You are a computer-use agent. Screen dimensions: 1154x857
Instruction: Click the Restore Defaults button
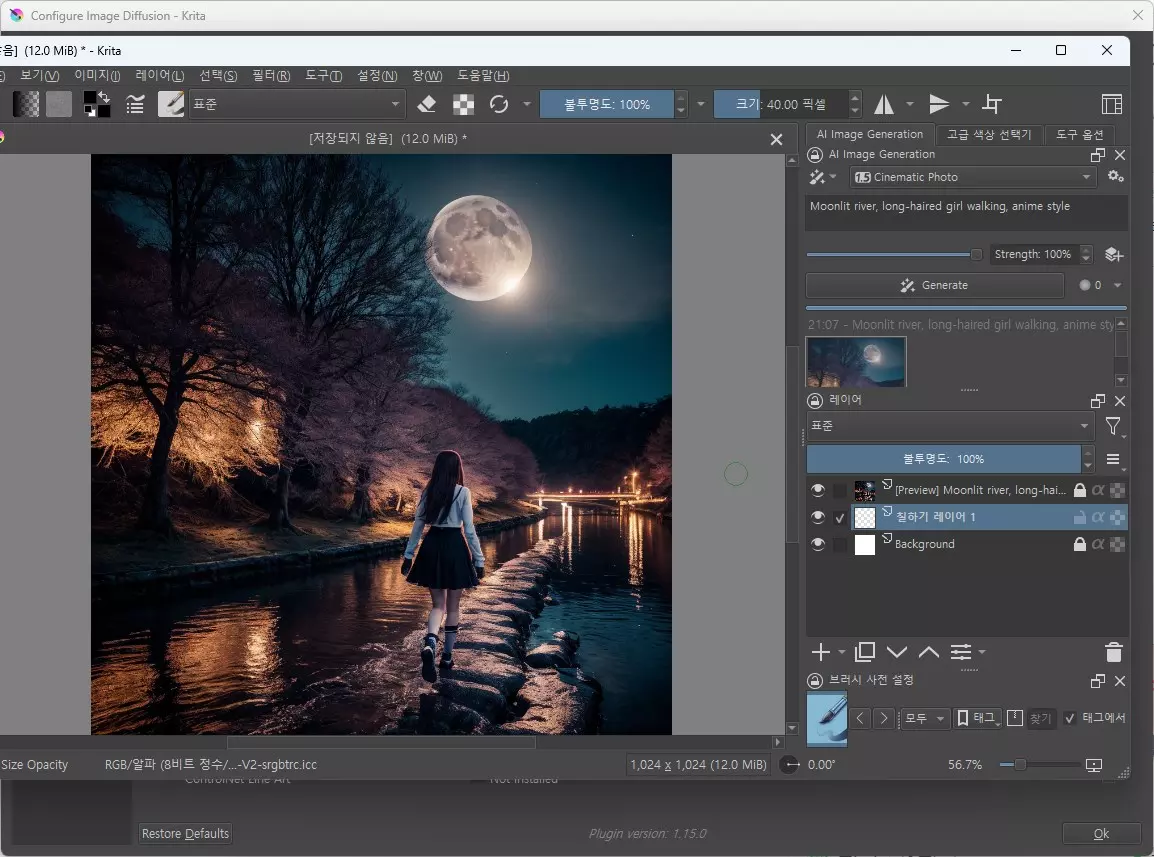click(x=185, y=833)
